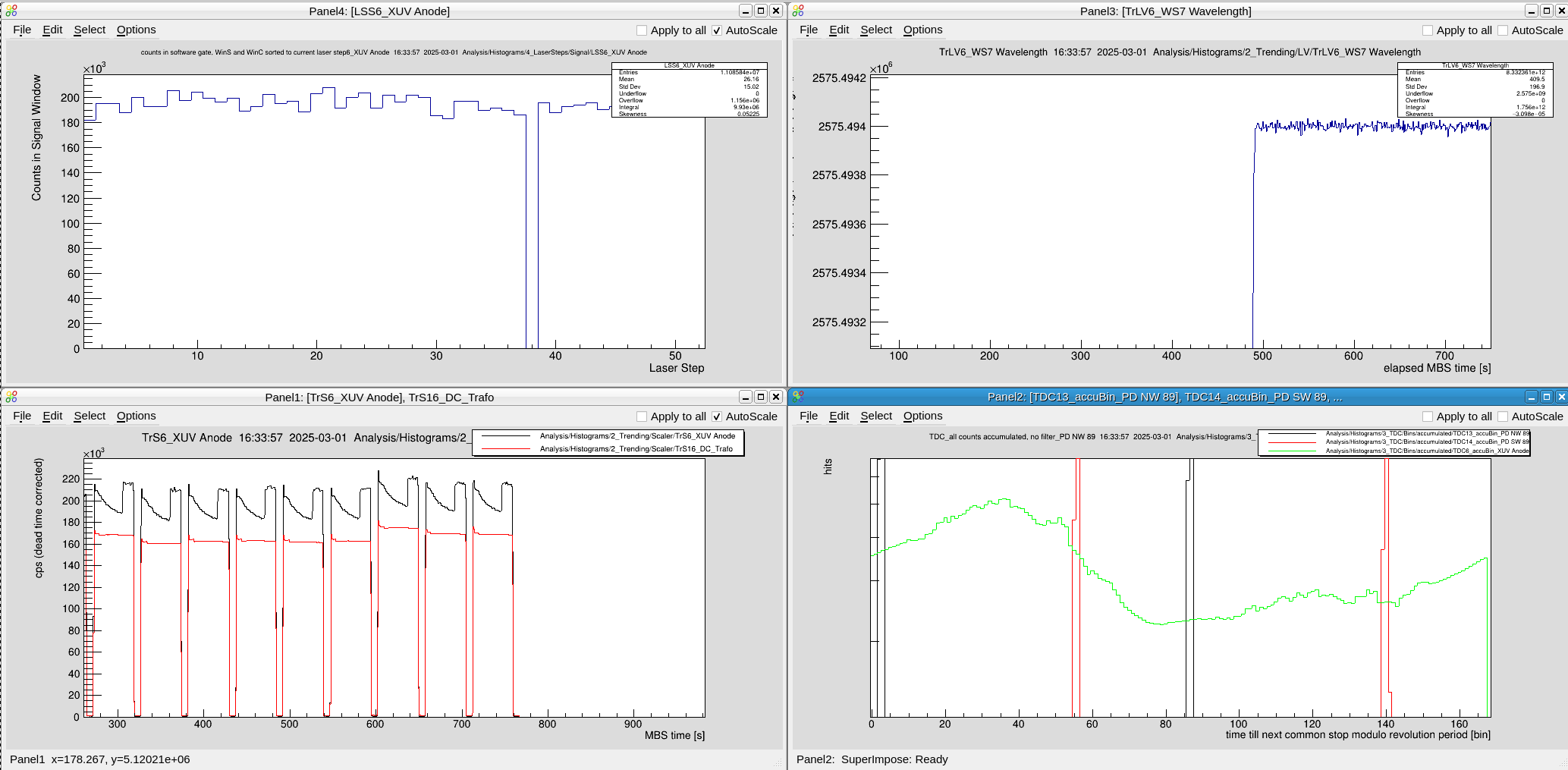Open File menu in Panel4 window
1568x770 pixels.
tap(22, 30)
